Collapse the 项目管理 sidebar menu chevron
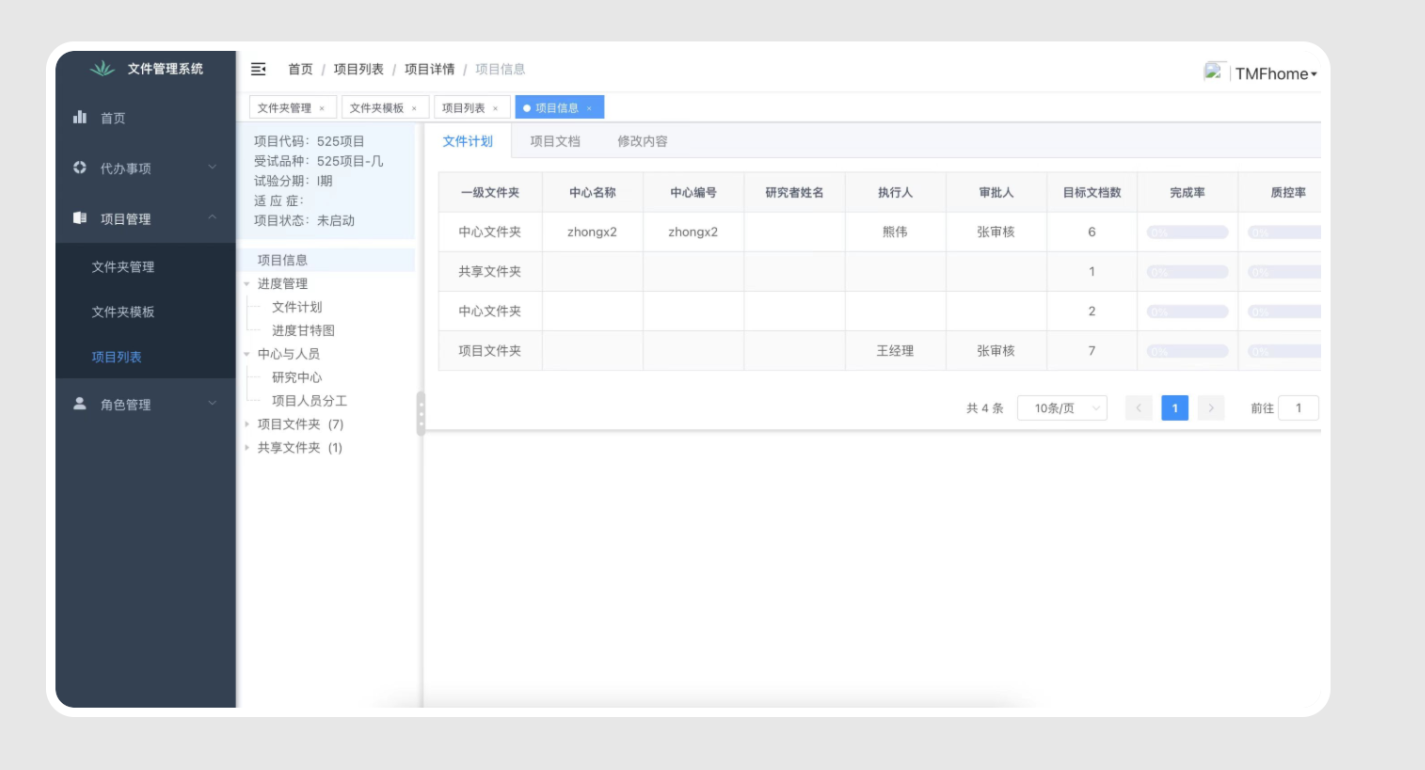 (212, 217)
